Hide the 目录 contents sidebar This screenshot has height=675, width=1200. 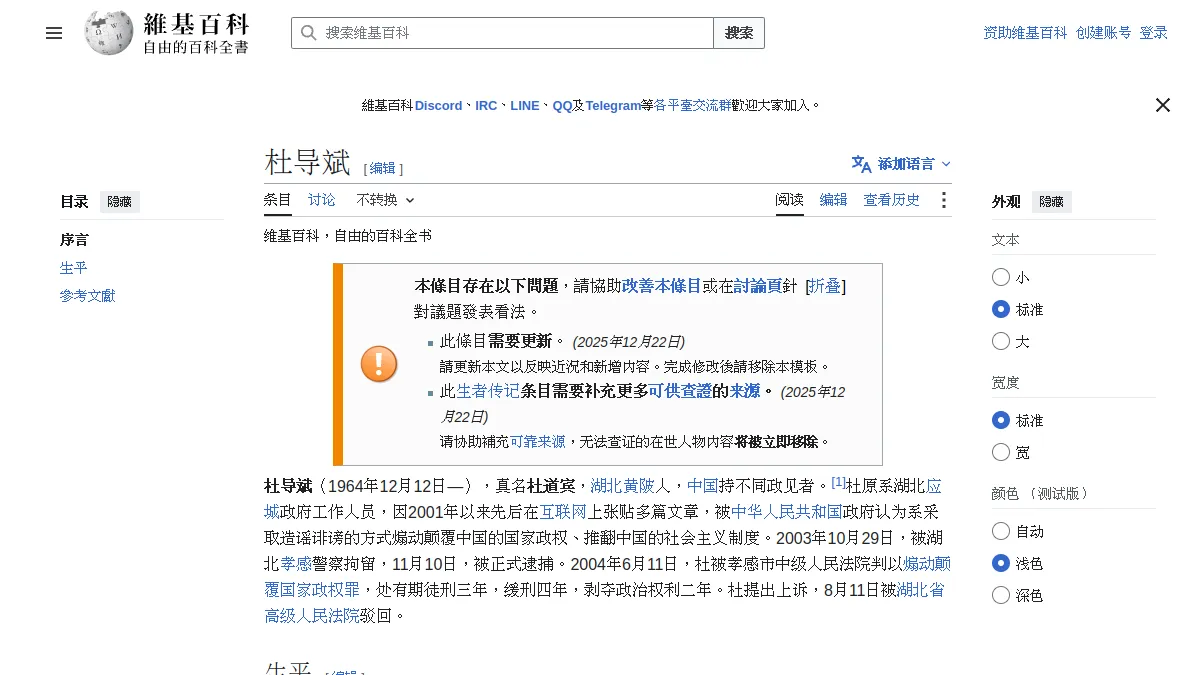click(120, 202)
